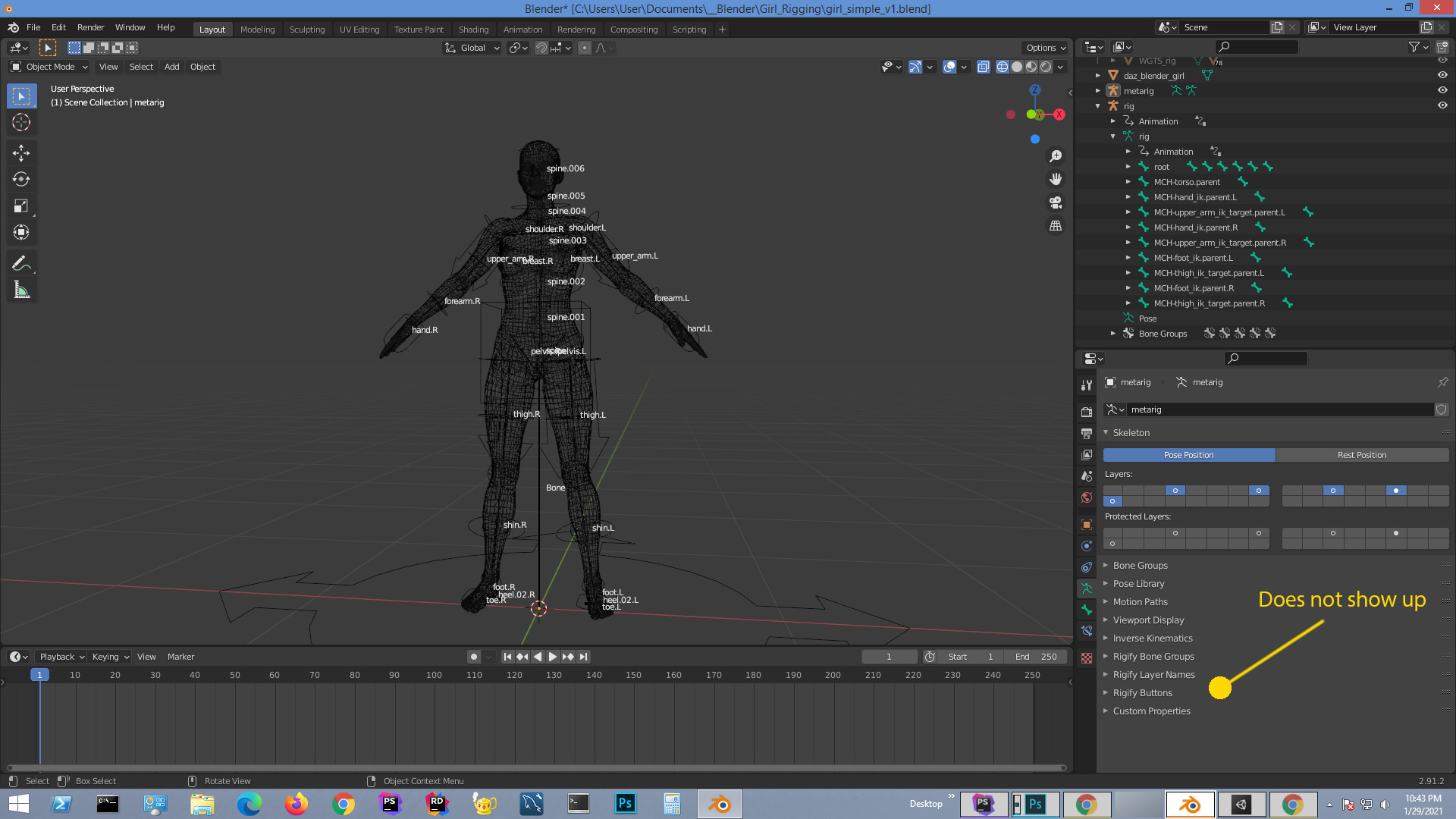The width and height of the screenshot is (1456, 819).
Task: Open the Object Mode dropdown
Action: click(x=49, y=67)
